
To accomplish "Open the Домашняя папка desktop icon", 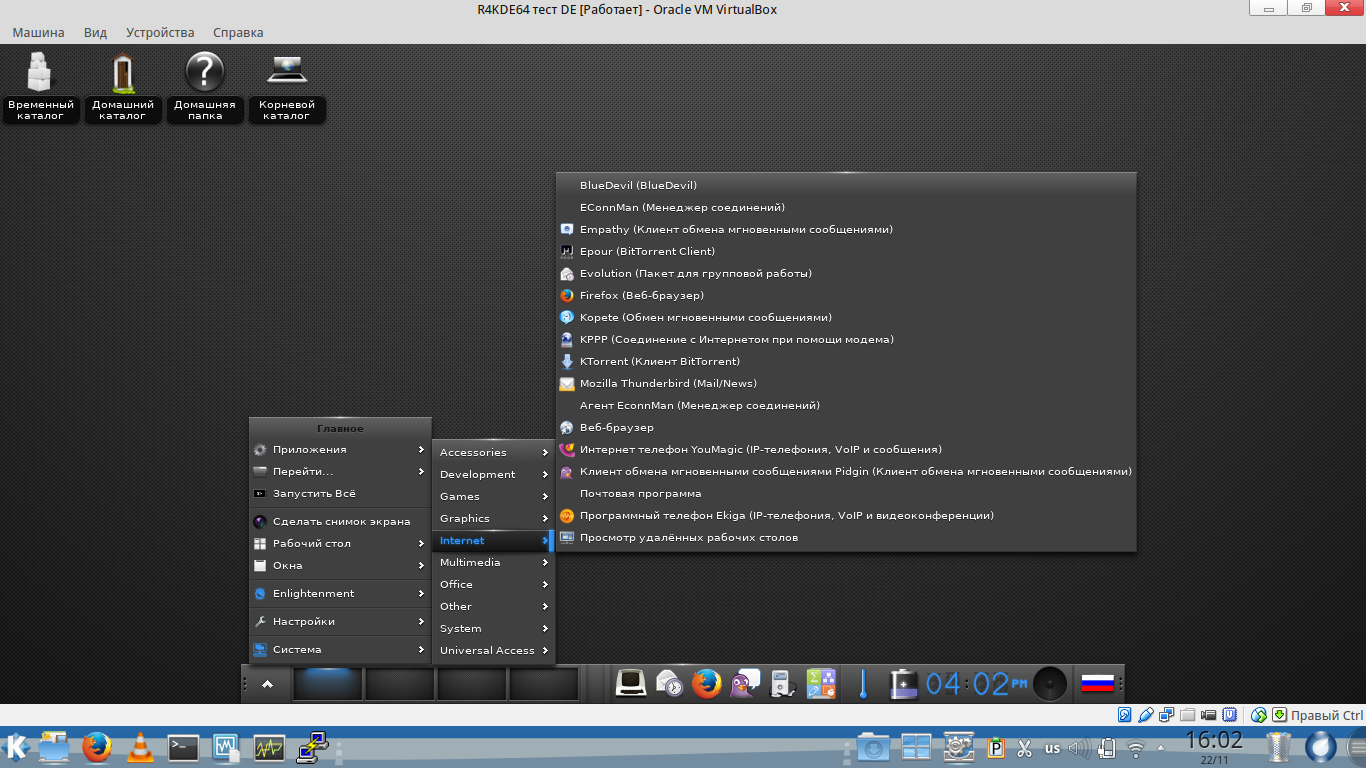I will 205,87.
